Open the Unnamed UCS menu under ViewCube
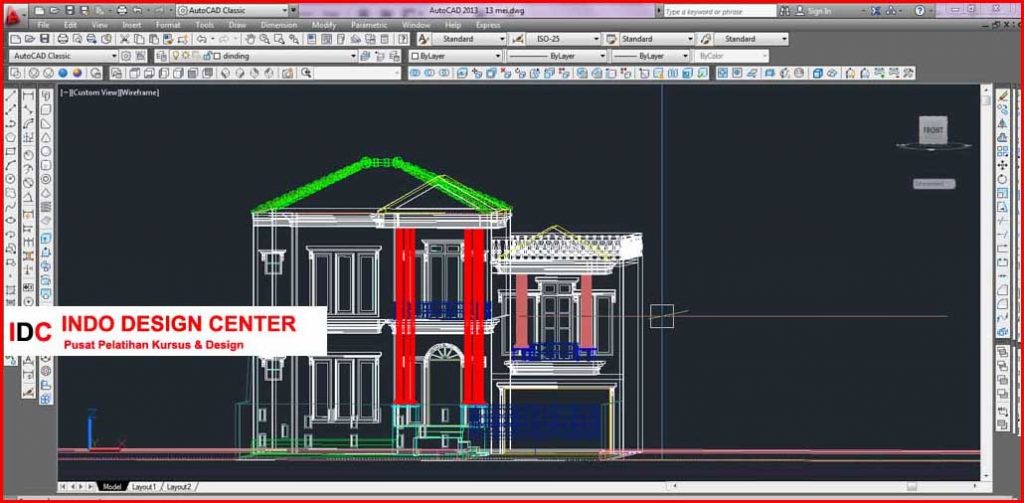 click(934, 184)
